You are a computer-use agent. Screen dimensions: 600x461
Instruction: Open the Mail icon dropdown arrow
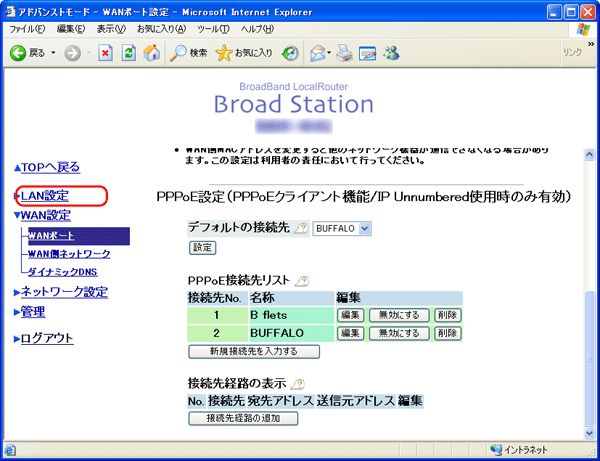[329, 52]
